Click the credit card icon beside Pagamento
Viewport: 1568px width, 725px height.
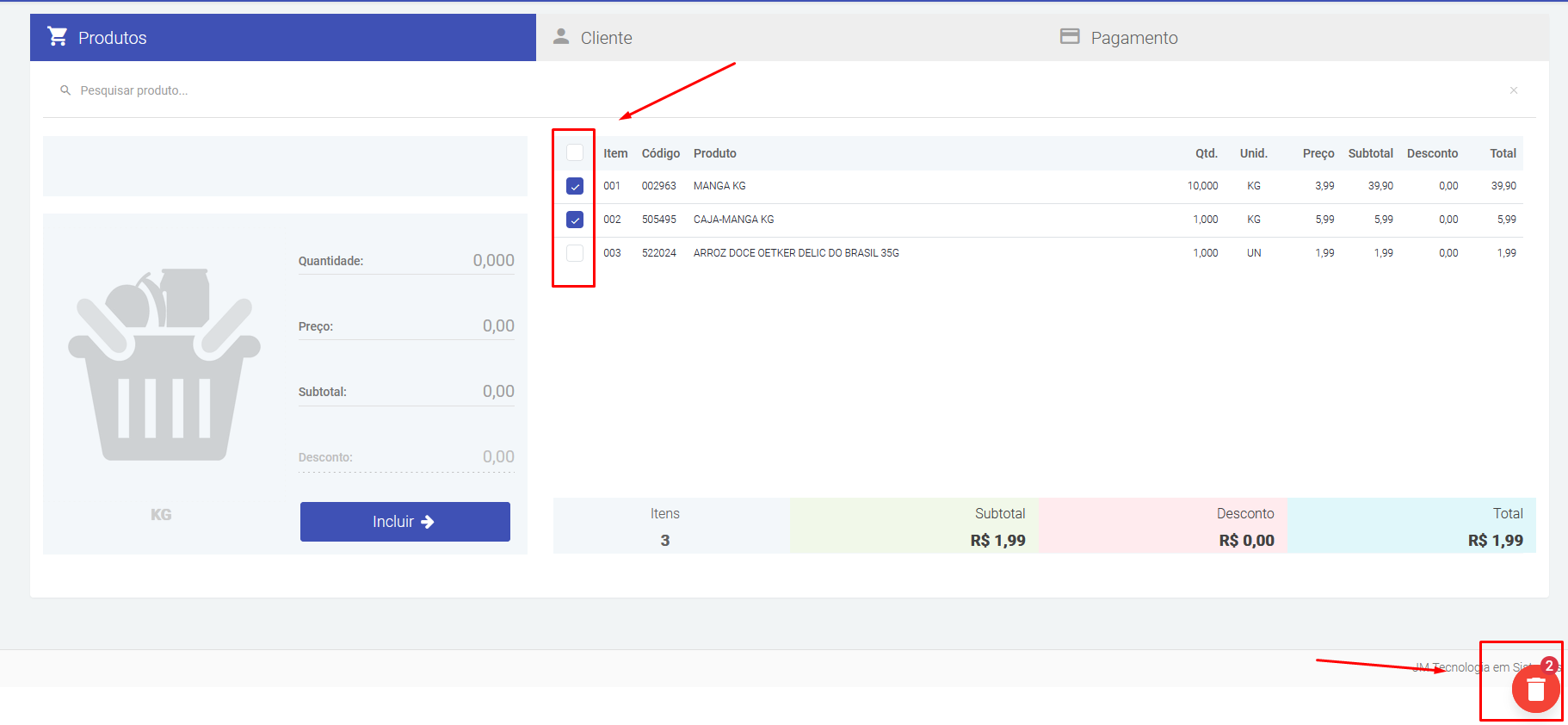(x=1069, y=37)
